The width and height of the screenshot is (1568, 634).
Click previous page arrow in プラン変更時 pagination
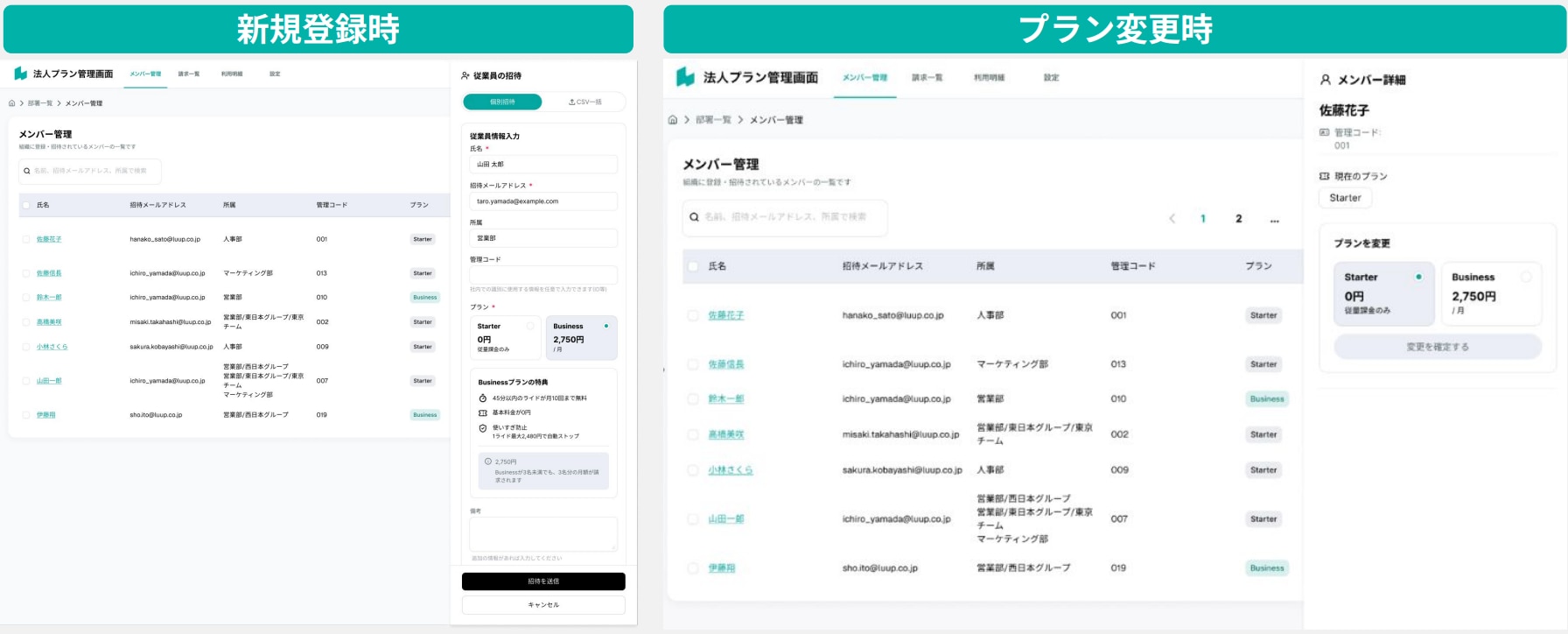coord(1172,218)
